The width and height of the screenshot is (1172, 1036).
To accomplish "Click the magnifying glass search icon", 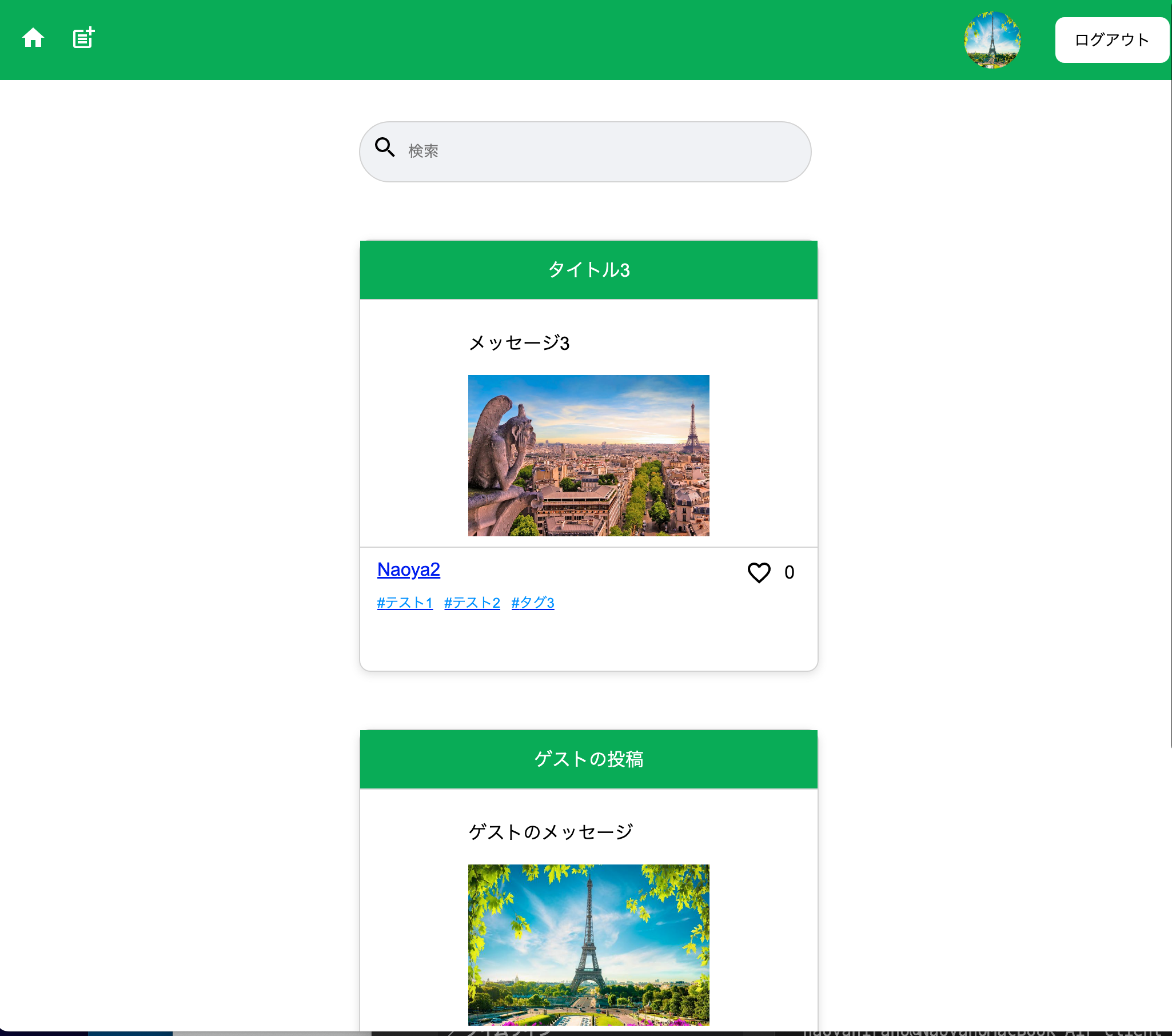I will click(x=384, y=148).
